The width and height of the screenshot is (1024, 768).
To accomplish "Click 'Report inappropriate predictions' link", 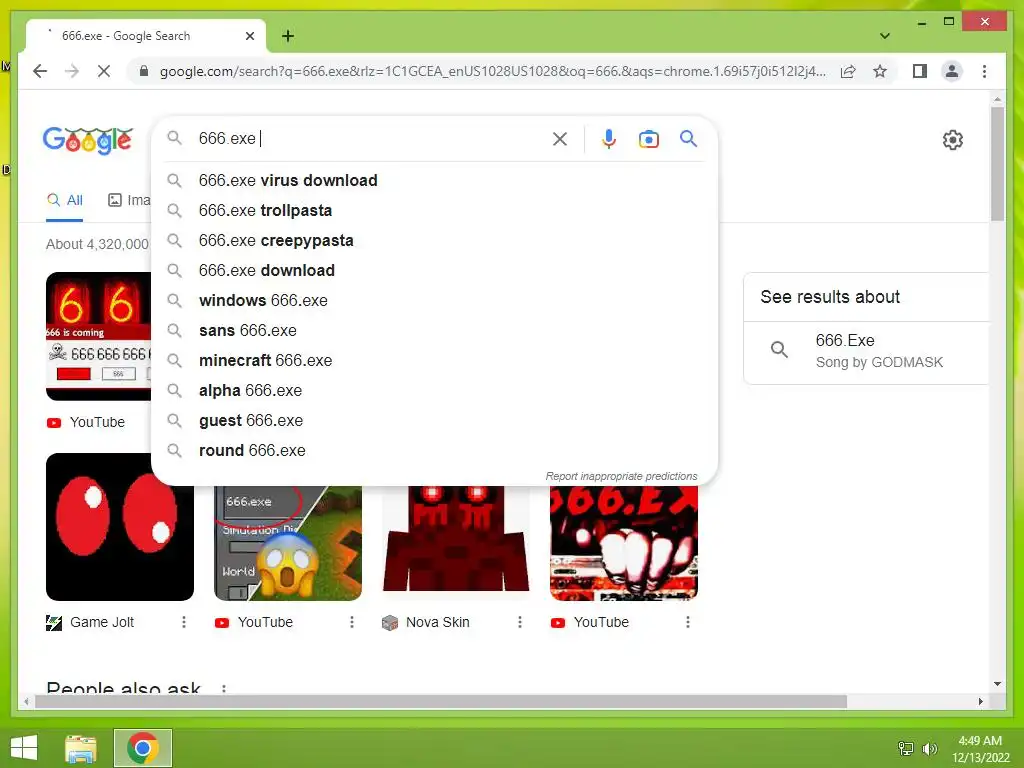I will [x=621, y=476].
